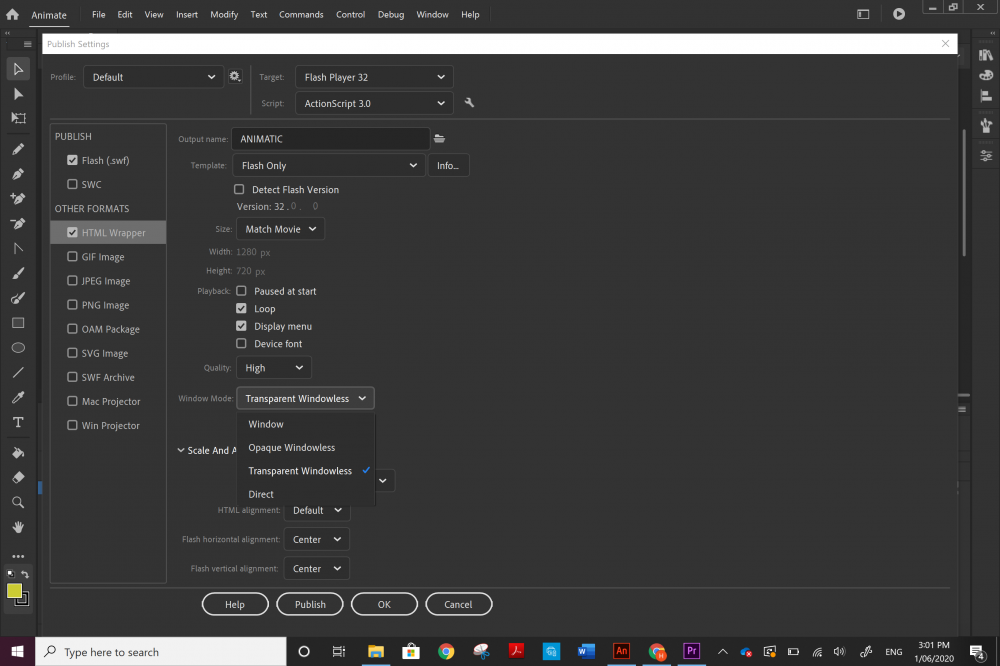Enable the JPEG Image checkbox
Image resolution: width=1000 pixels, height=666 pixels.
pos(72,281)
